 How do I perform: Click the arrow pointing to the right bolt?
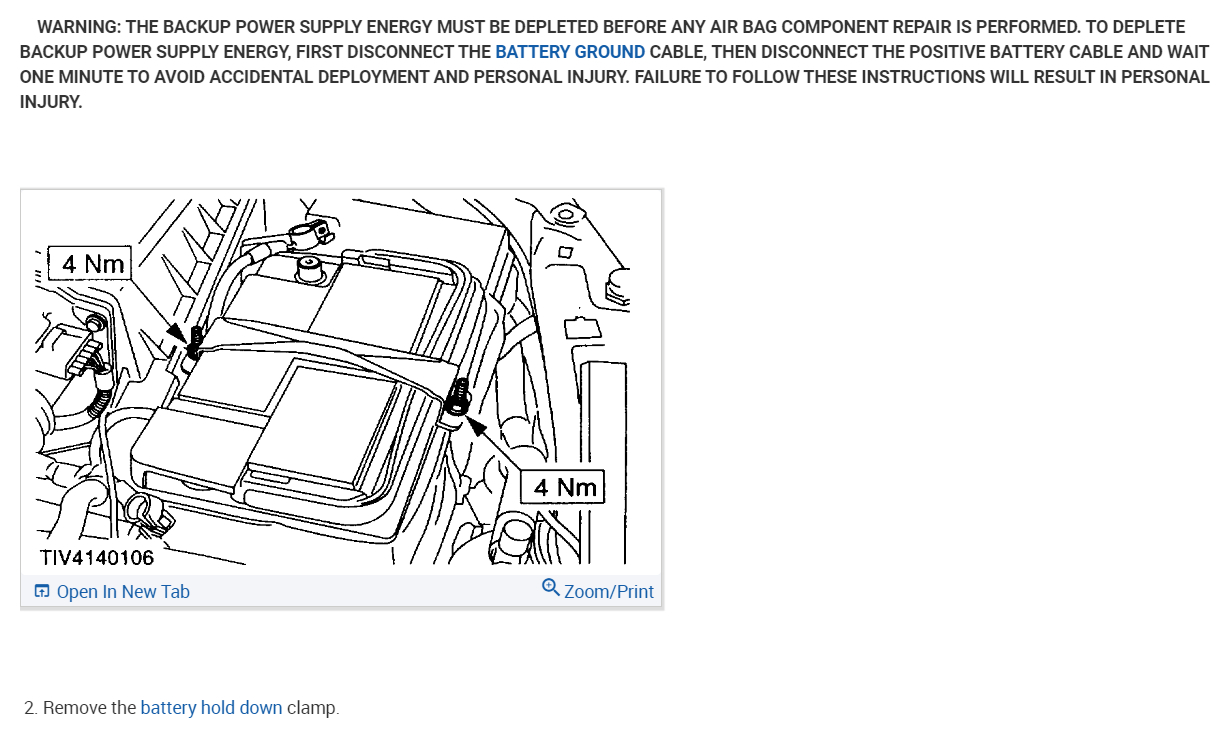tap(478, 427)
